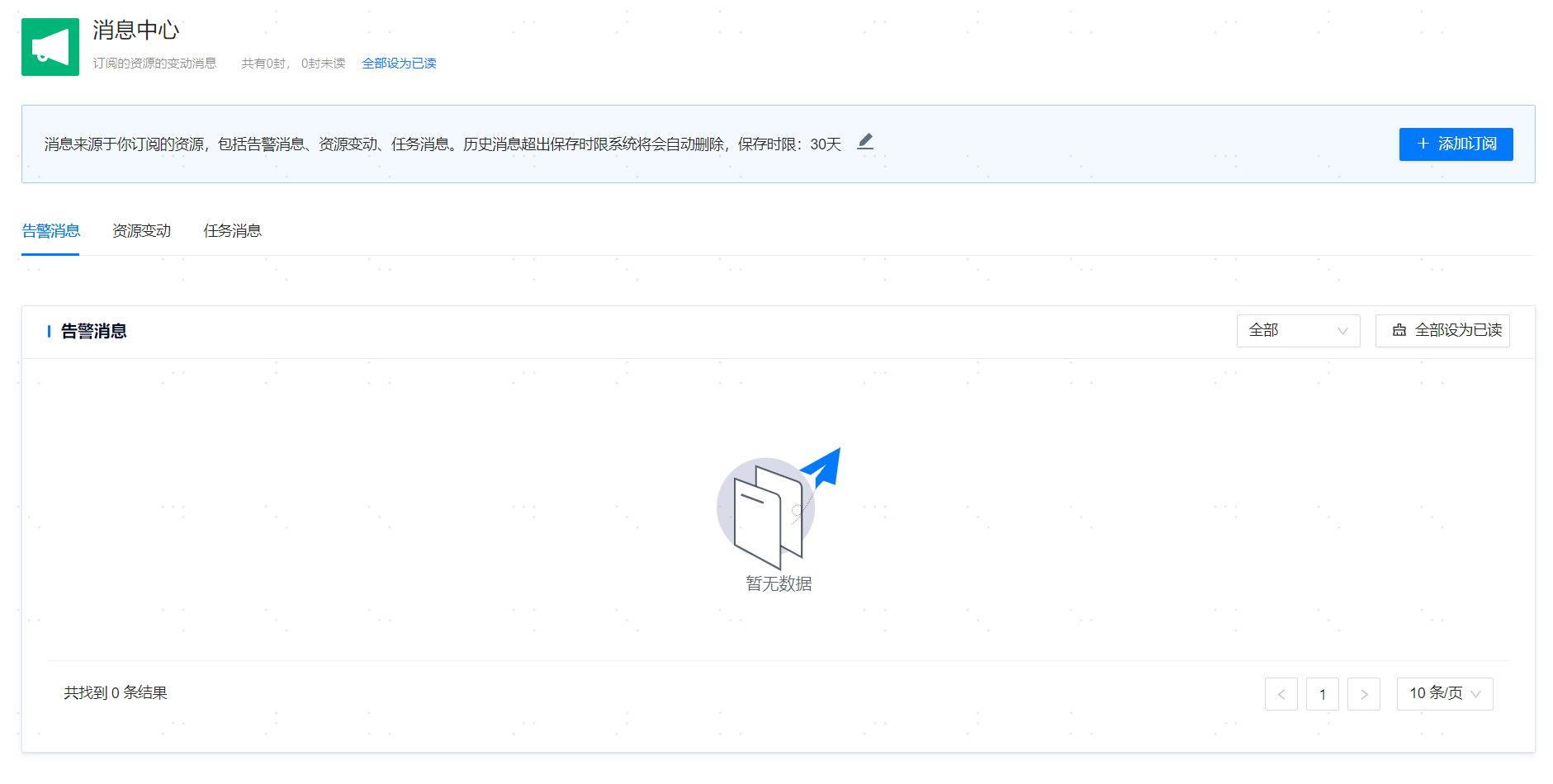Expand the 10 条/页 page size selector
The image size is (1553, 784).
click(x=1444, y=694)
